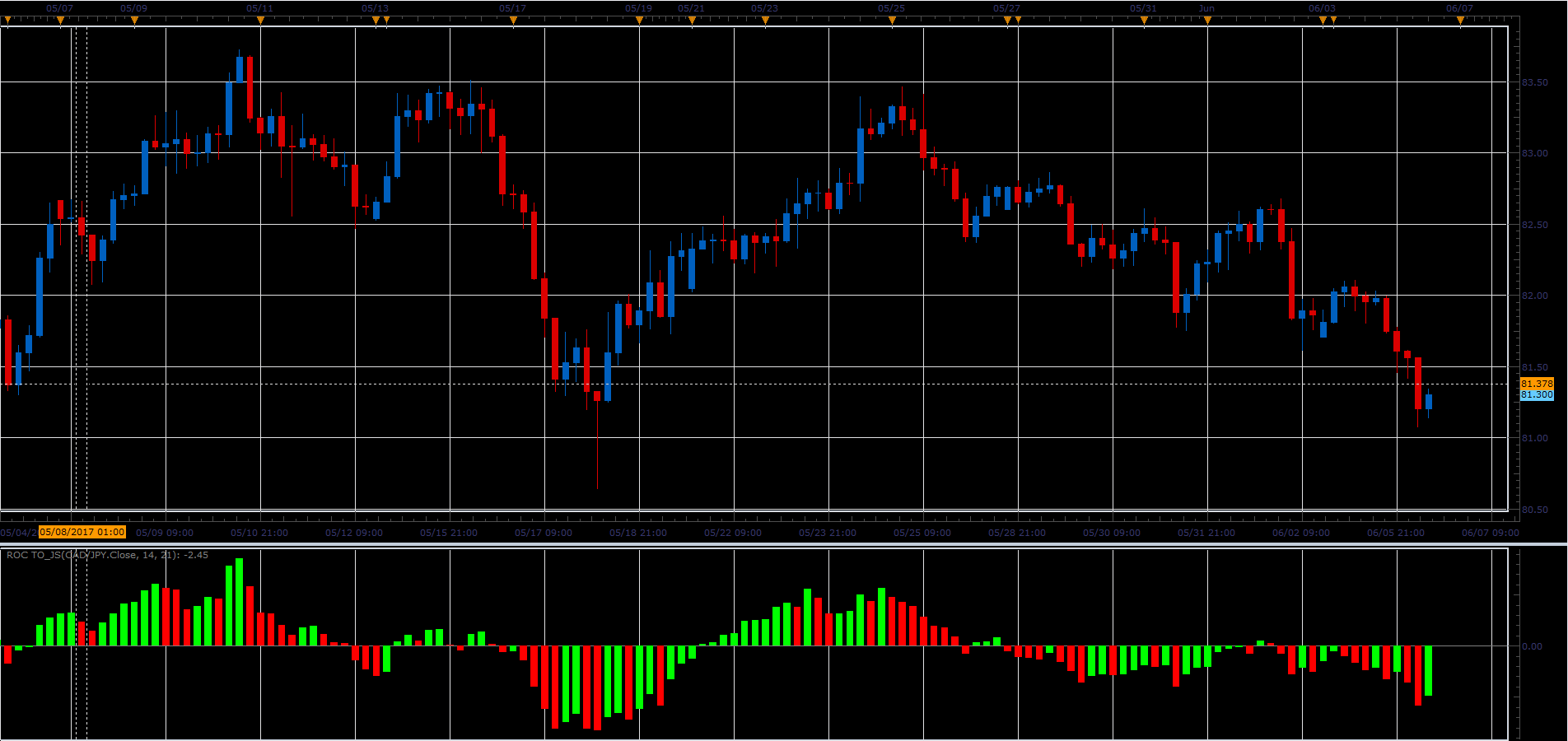Click the 05/17 09:00 time axis label
1568x741 pixels.
tap(544, 533)
